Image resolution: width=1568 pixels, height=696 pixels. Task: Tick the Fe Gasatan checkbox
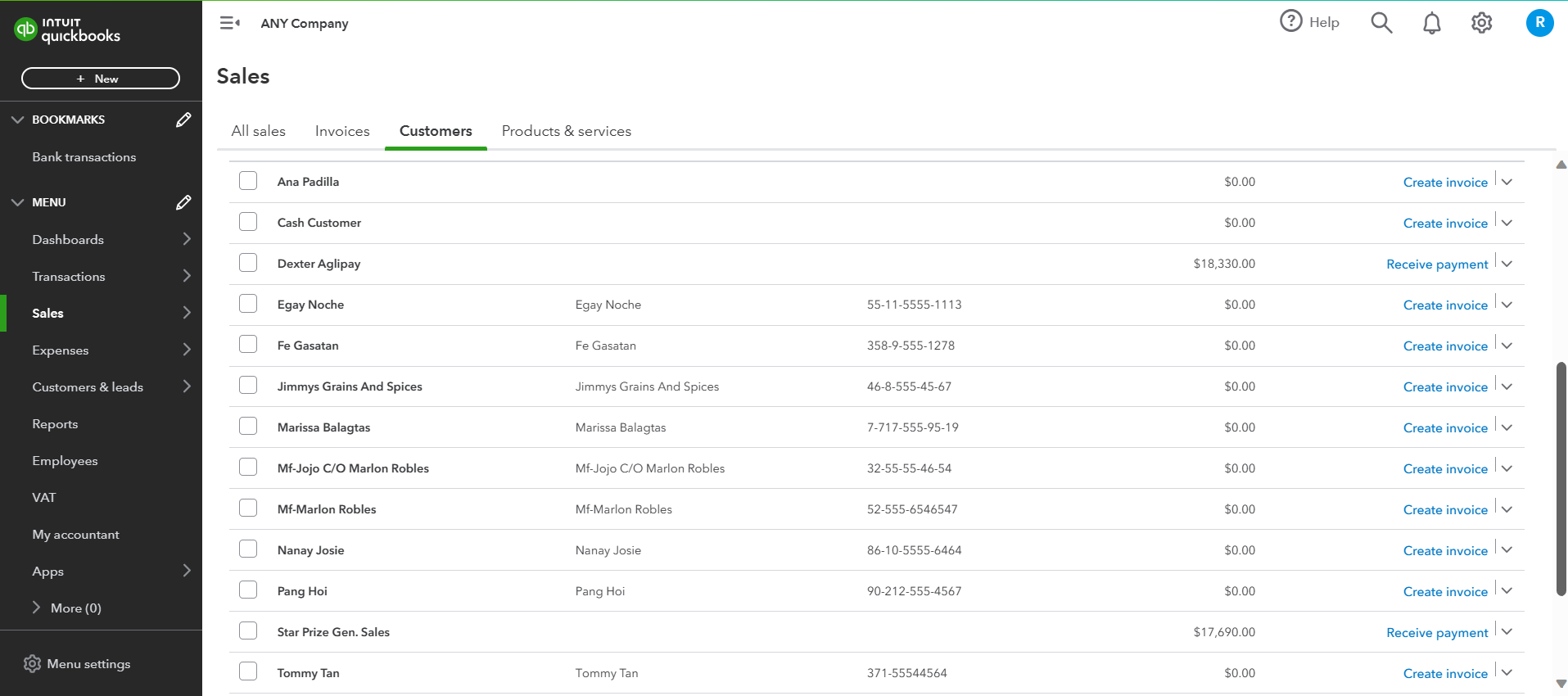(248, 345)
